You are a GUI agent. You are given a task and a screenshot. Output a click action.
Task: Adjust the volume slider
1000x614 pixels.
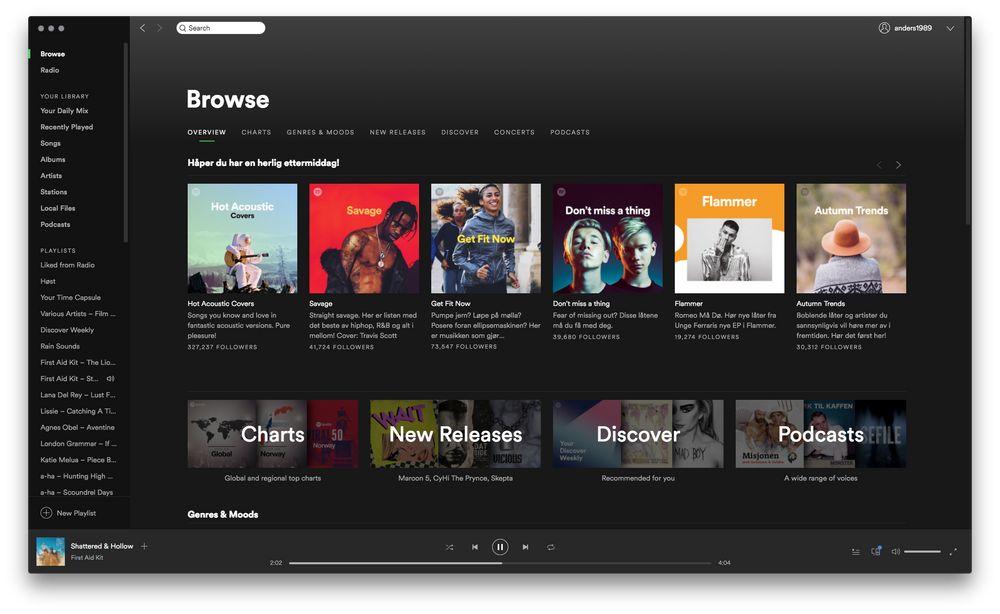click(x=922, y=552)
